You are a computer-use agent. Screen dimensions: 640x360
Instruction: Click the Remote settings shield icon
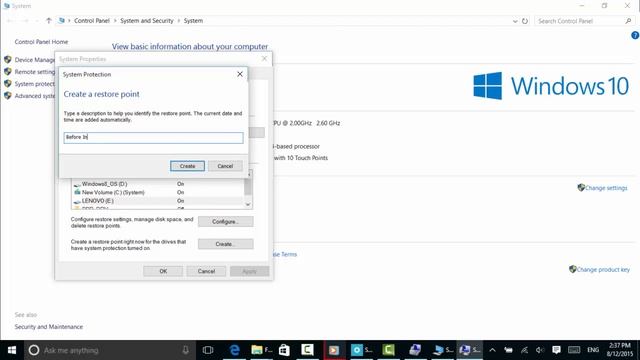(8, 71)
